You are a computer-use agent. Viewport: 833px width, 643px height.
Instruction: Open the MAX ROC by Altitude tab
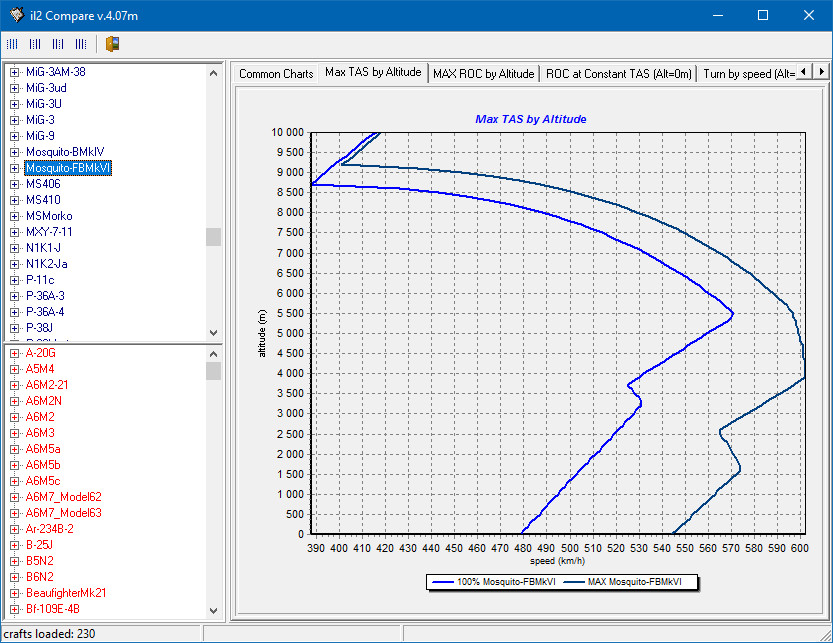[483, 74]
